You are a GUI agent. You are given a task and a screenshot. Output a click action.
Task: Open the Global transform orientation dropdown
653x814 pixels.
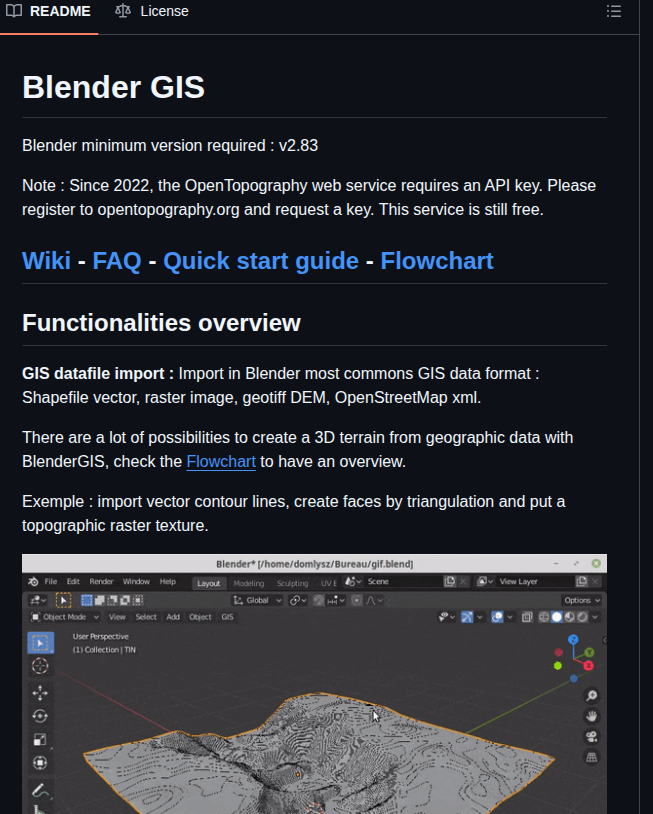[x=257, y=601]
